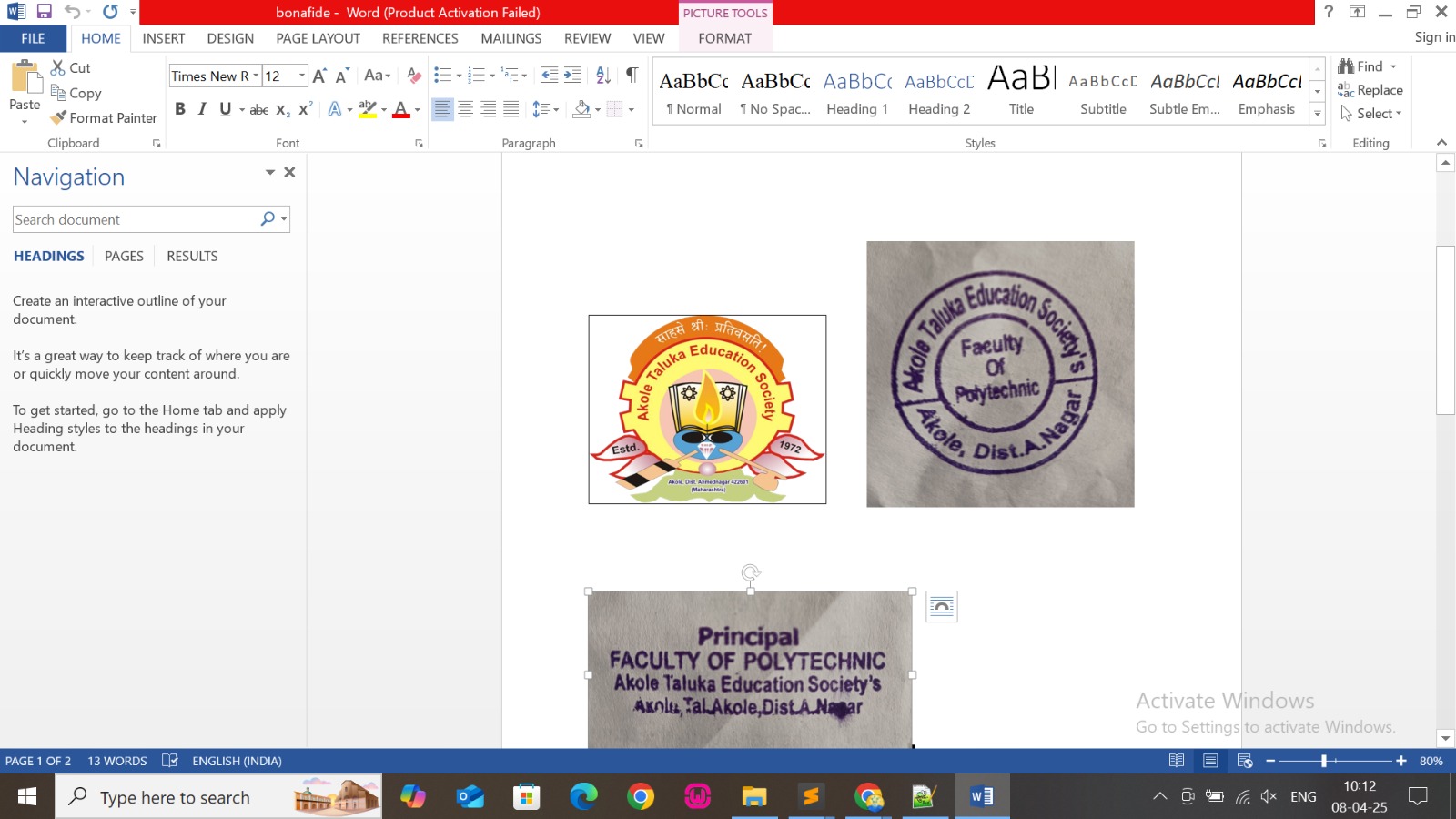Viewport: 1456px width, 819px height.
Task: Toggle paragraph marks visibility
Action: click(632, 76)
